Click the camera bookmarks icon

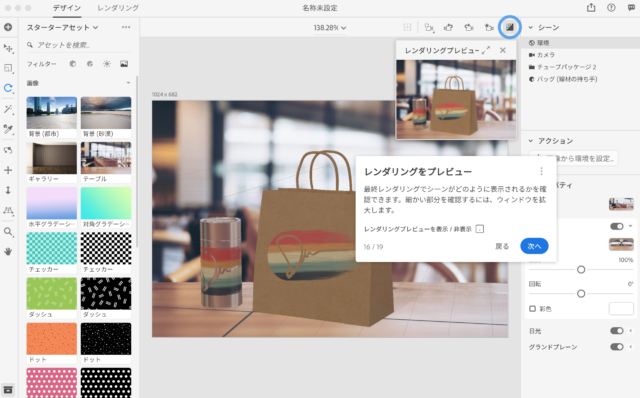click(489, 27)
